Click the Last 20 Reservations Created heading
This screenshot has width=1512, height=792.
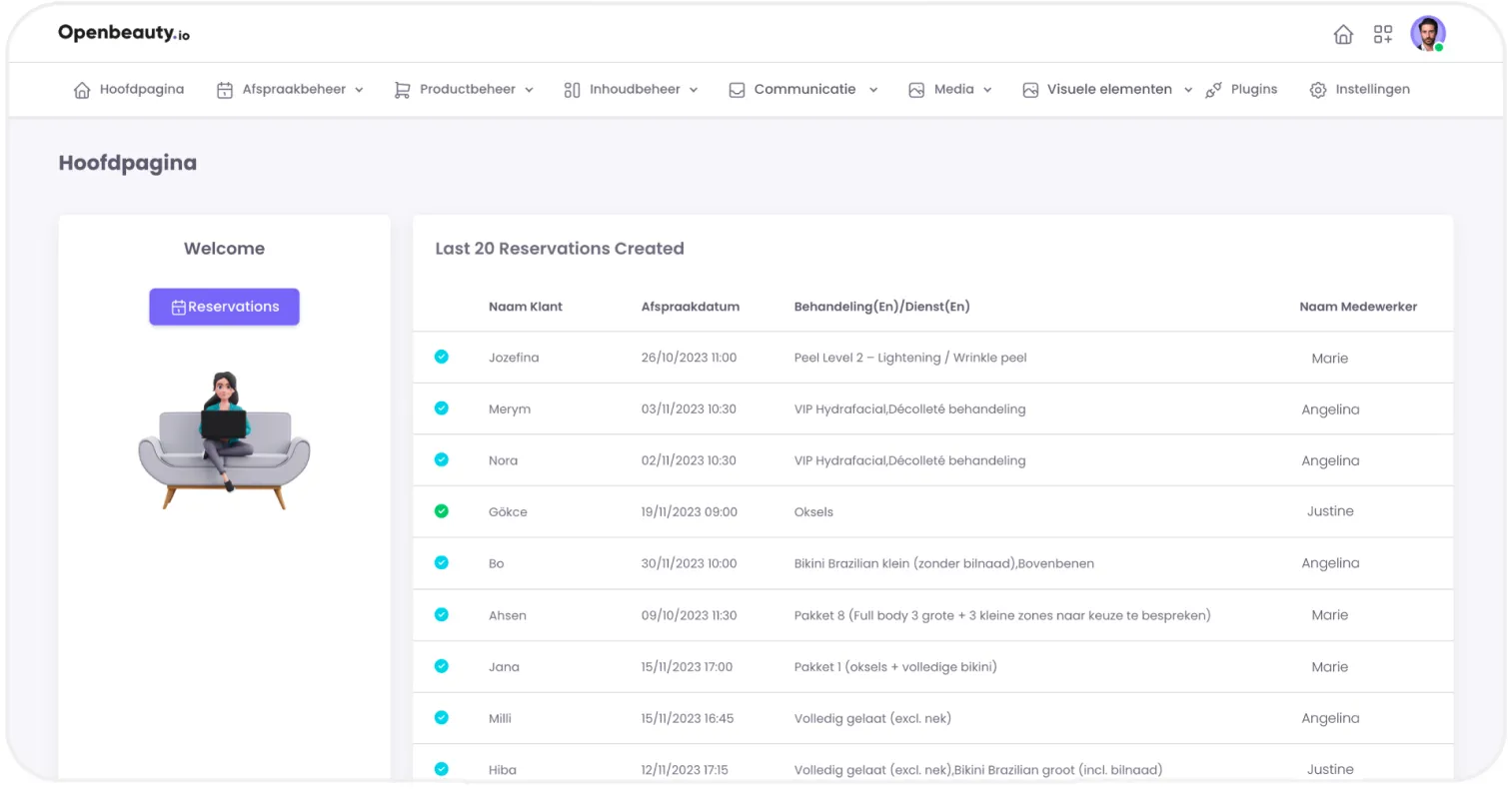560,249
